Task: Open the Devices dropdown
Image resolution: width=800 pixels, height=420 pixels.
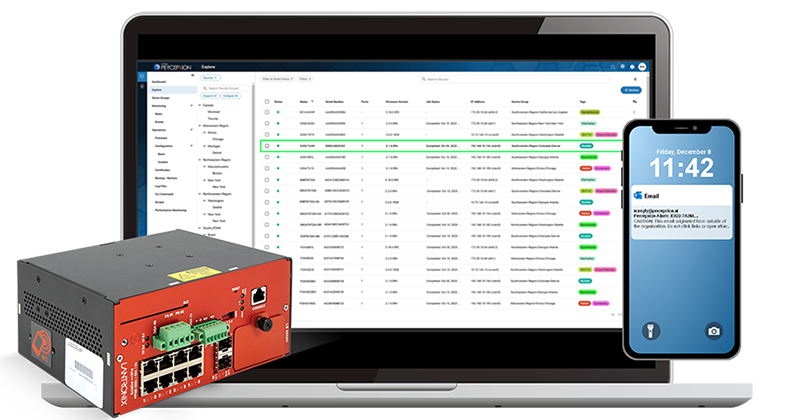Action: (x=210, y=78)
